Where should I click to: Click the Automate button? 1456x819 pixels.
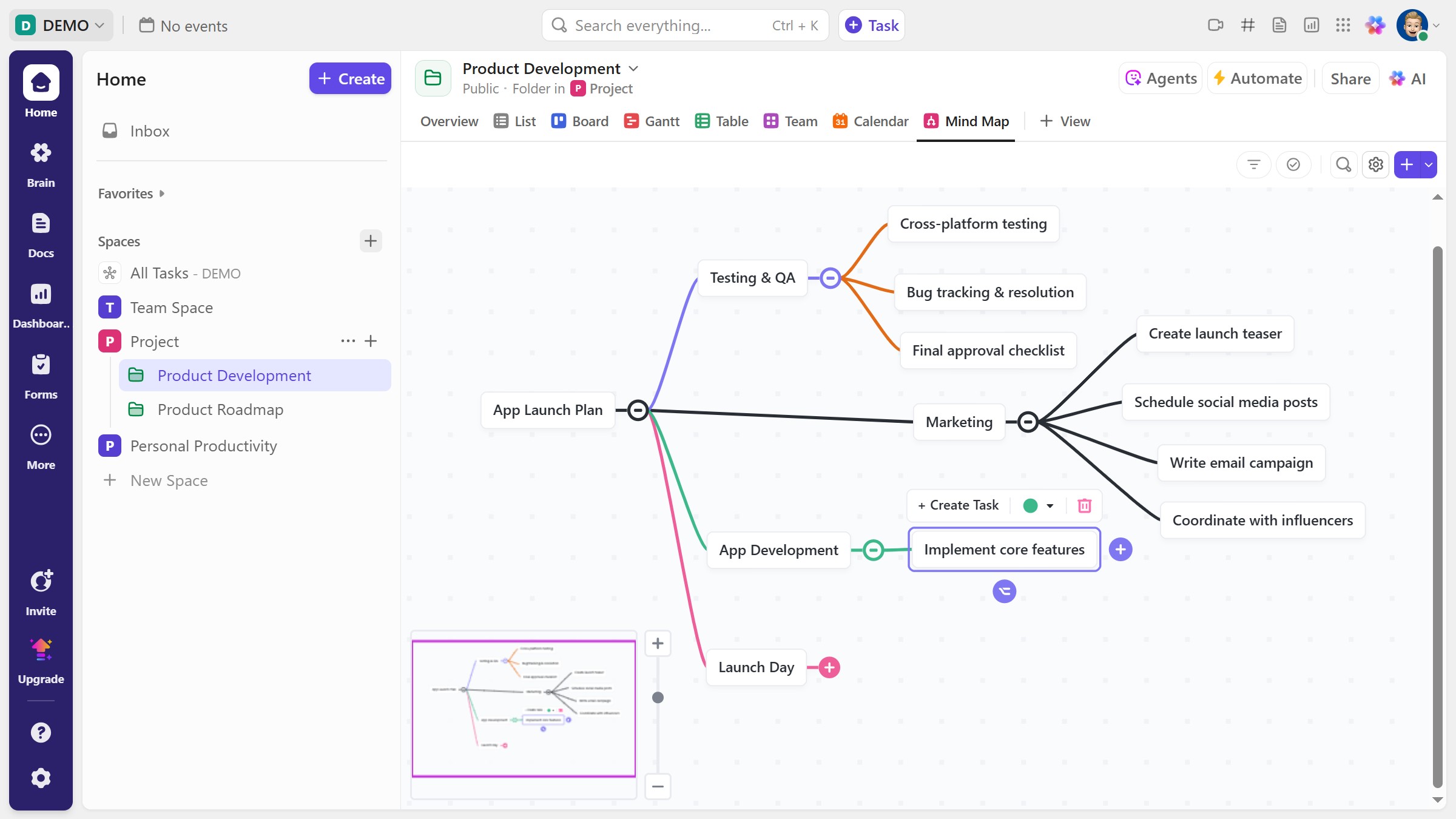[1257, 78]
